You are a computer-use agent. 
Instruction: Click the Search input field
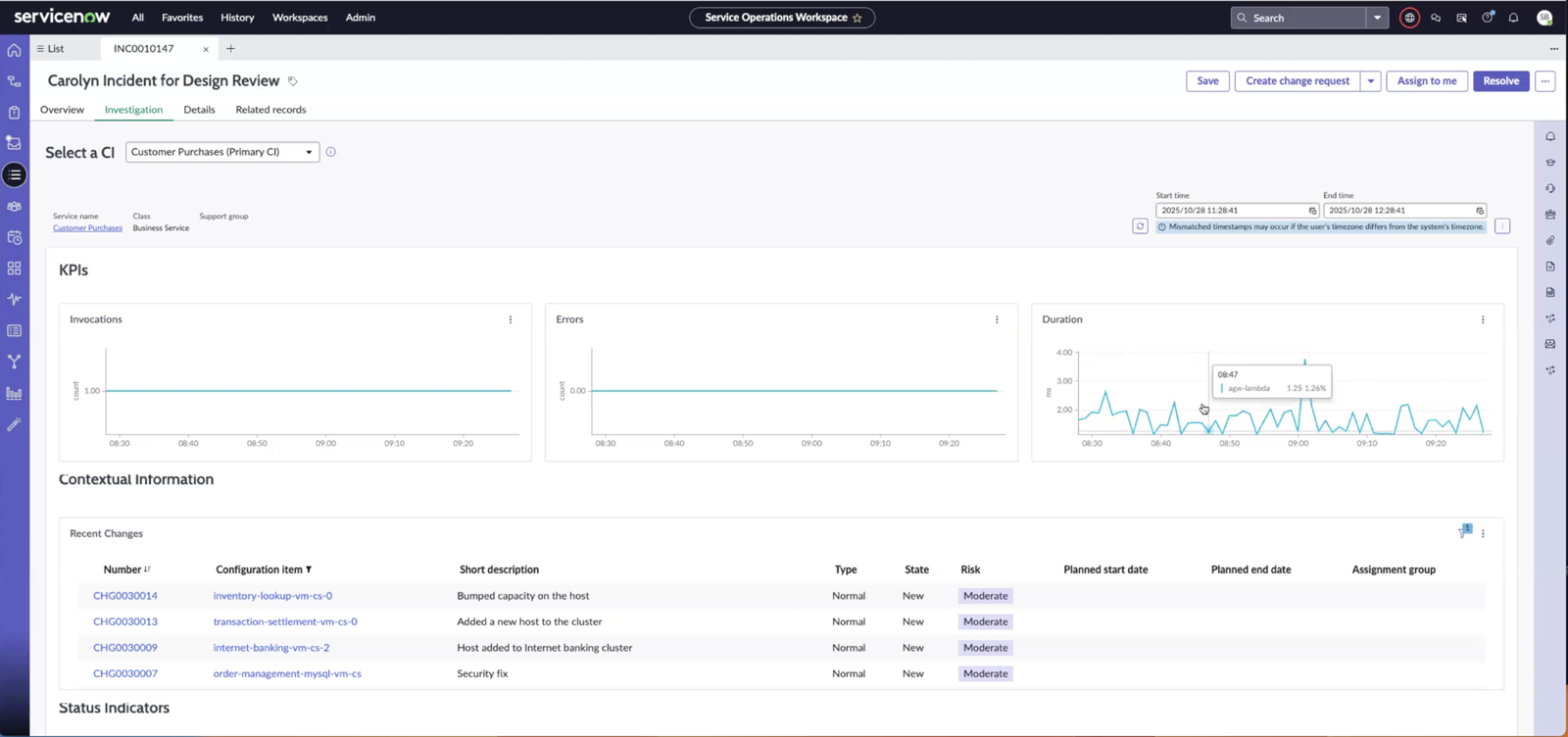coord(1298,18)
